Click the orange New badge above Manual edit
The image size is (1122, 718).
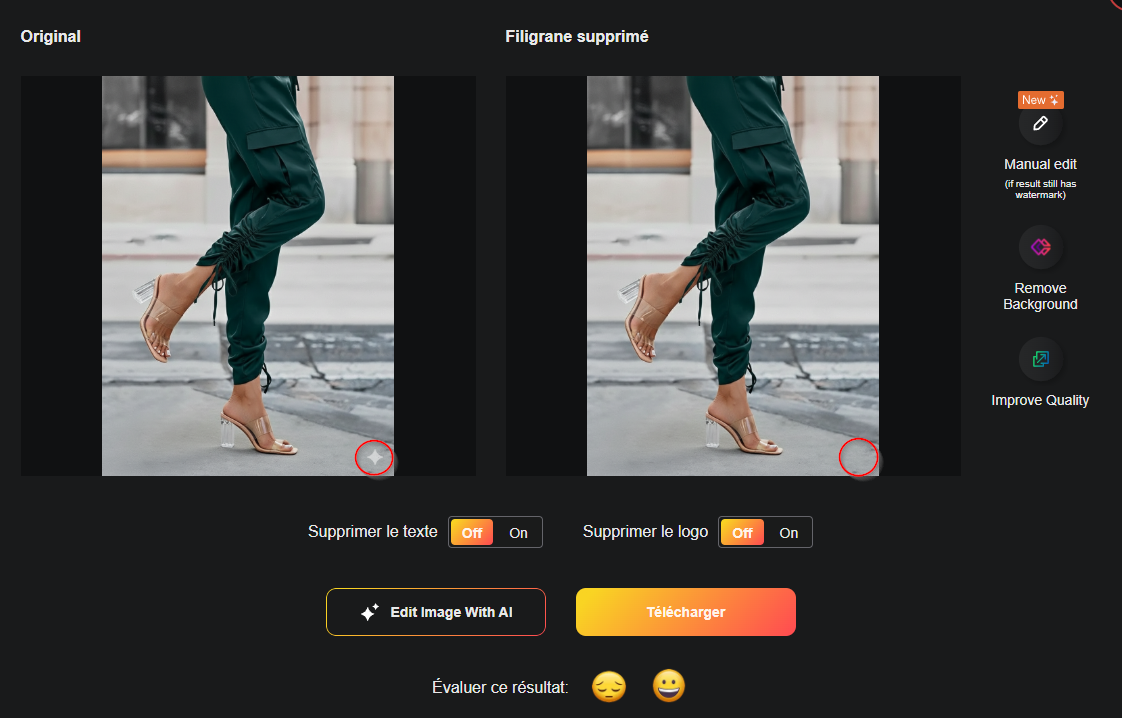click(x=1040, y=99)
